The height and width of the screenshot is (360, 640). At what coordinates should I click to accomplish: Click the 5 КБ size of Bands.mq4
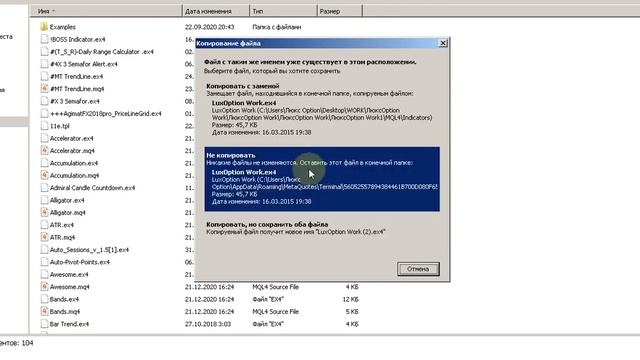tap(352, 311)
